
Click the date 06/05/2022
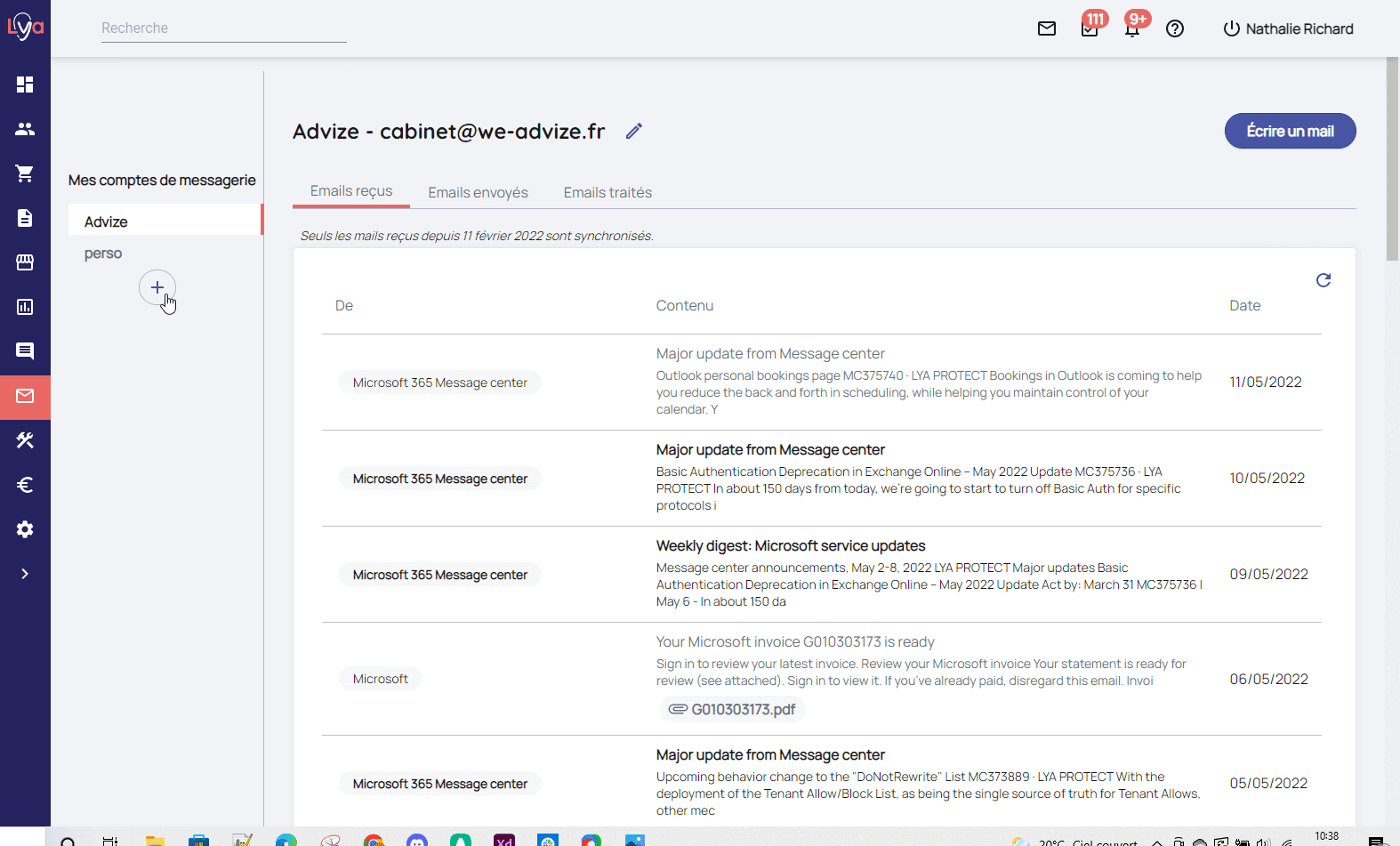[x=1269, y=679]
